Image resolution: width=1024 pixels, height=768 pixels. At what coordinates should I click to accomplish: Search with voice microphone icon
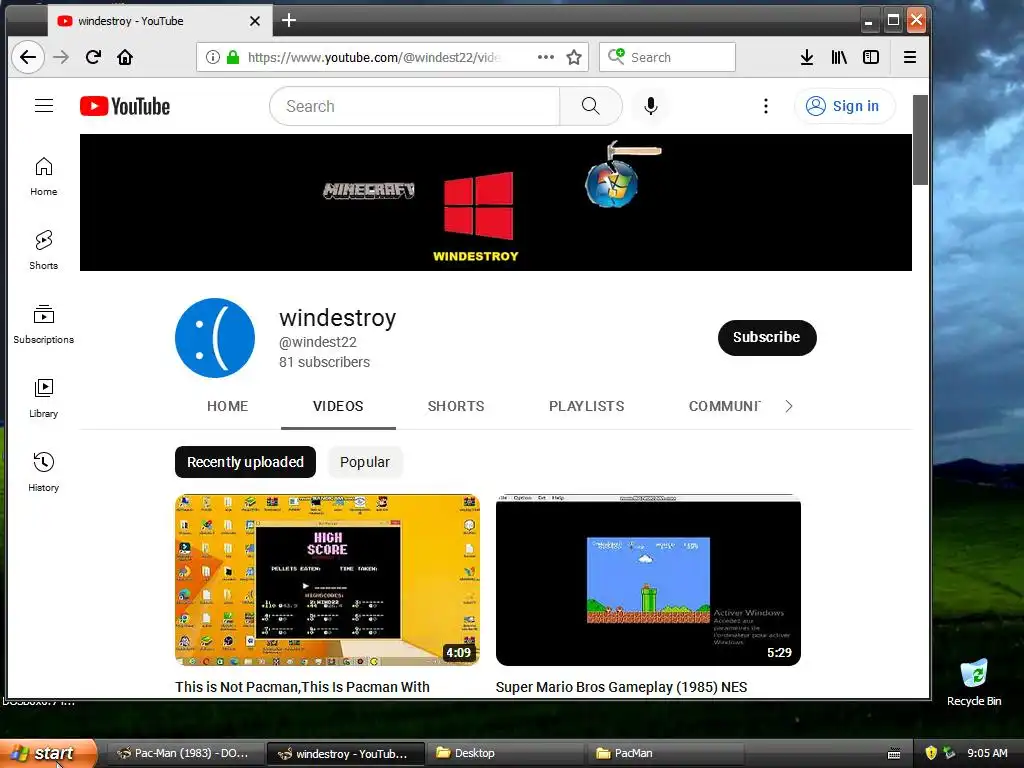click(x=650, y=106)
